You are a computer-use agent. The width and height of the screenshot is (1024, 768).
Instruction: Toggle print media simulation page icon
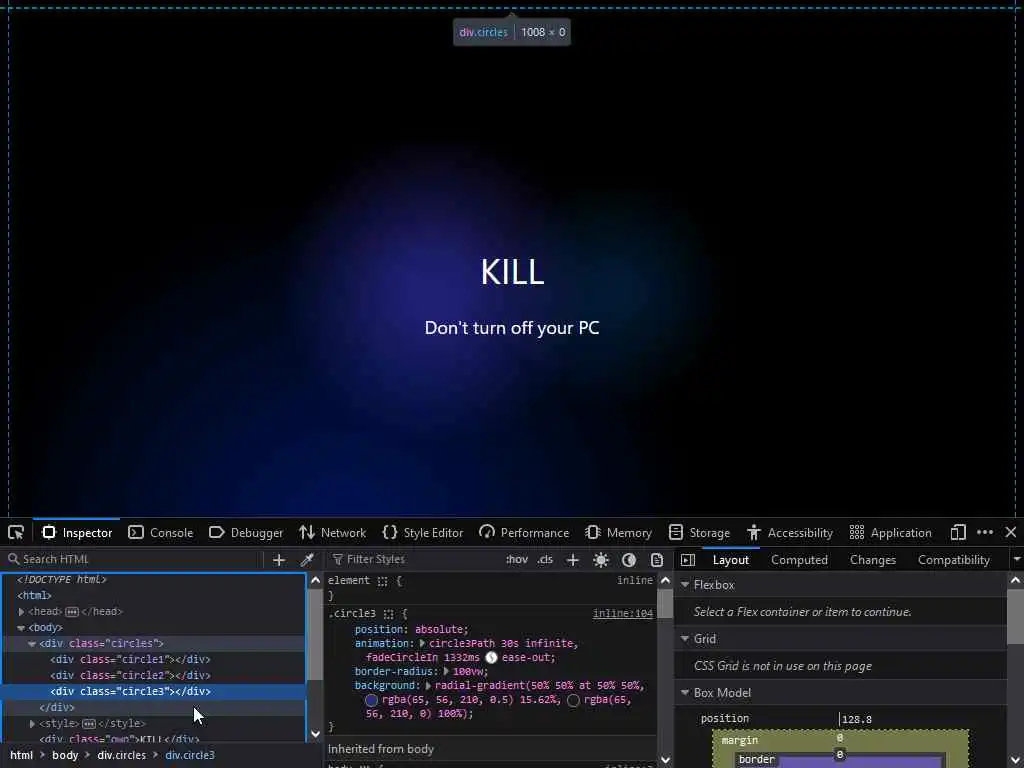tap(657, 560)
